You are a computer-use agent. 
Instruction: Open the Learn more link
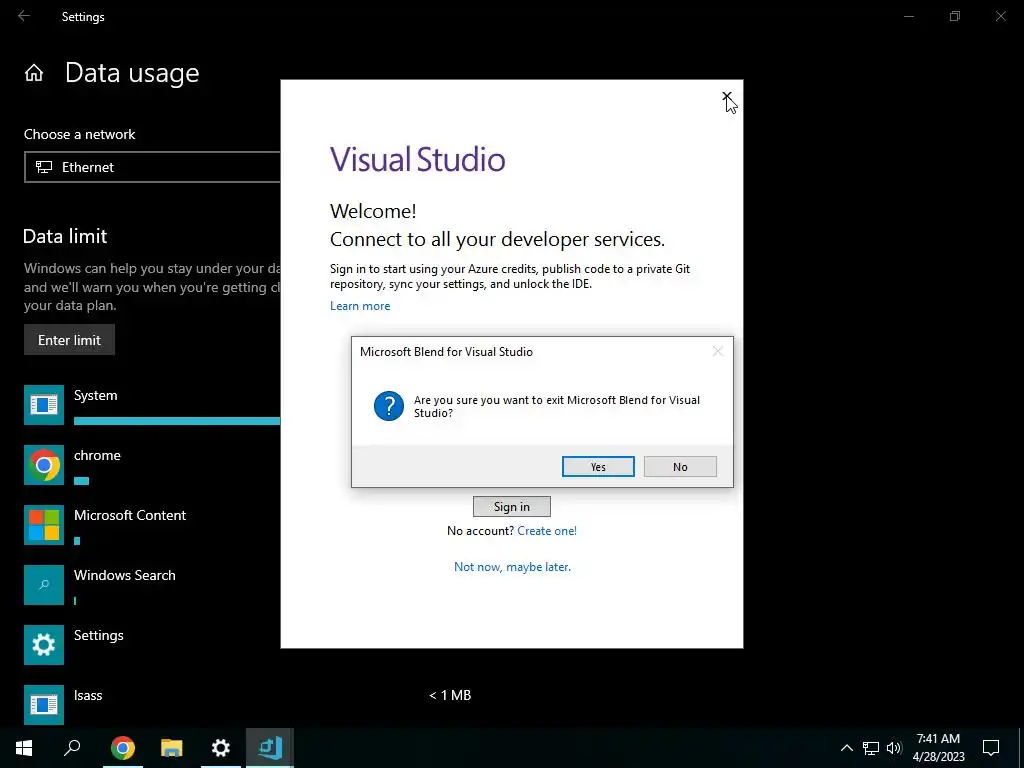(360, 306)
